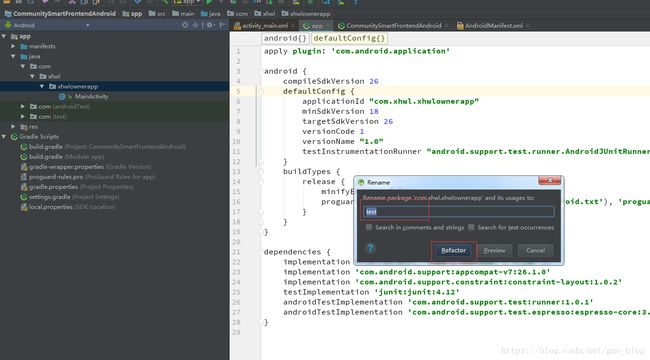
Task: Click the manifests folder icon
Action: coord(24,46)
